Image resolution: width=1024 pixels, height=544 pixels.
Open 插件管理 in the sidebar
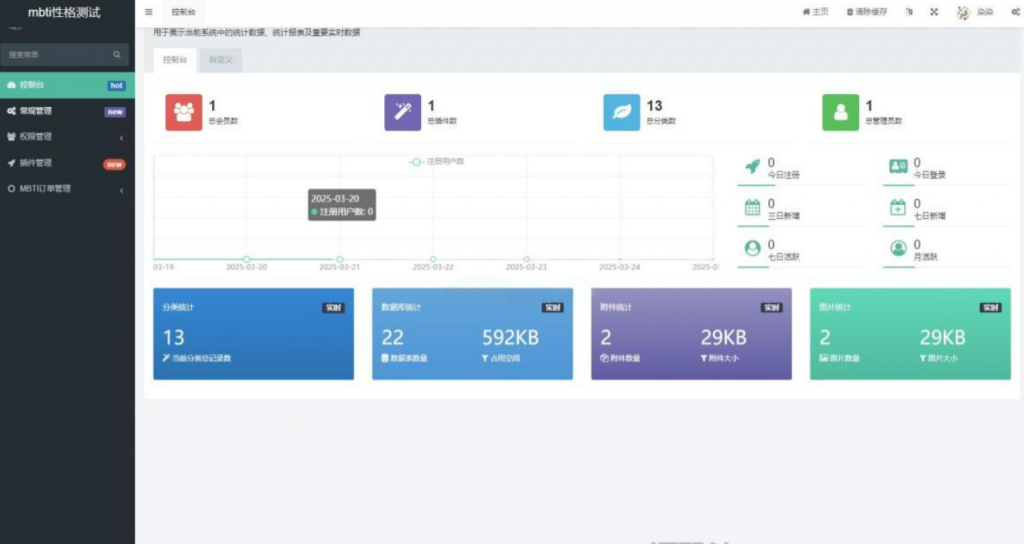[66, 163]
